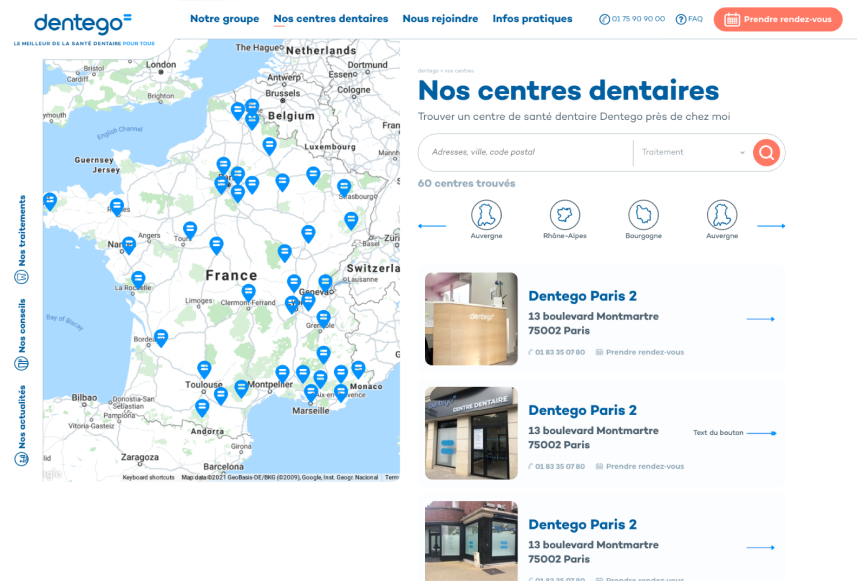
Task: Select the Rhône-Alpes region icon
Action: [x=565, y=215]
